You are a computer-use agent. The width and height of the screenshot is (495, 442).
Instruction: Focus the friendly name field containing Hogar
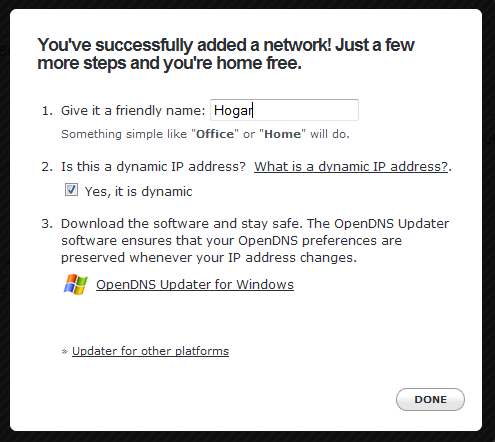click(x=284, y=110)
